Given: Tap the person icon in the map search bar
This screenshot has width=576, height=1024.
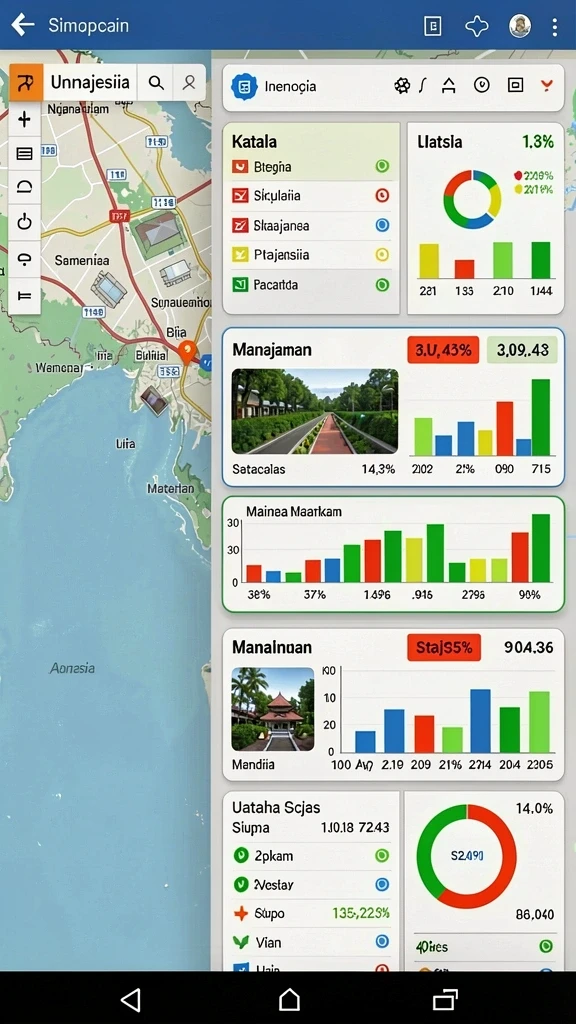Looking at the screenshot, I should tap(189, 82).
